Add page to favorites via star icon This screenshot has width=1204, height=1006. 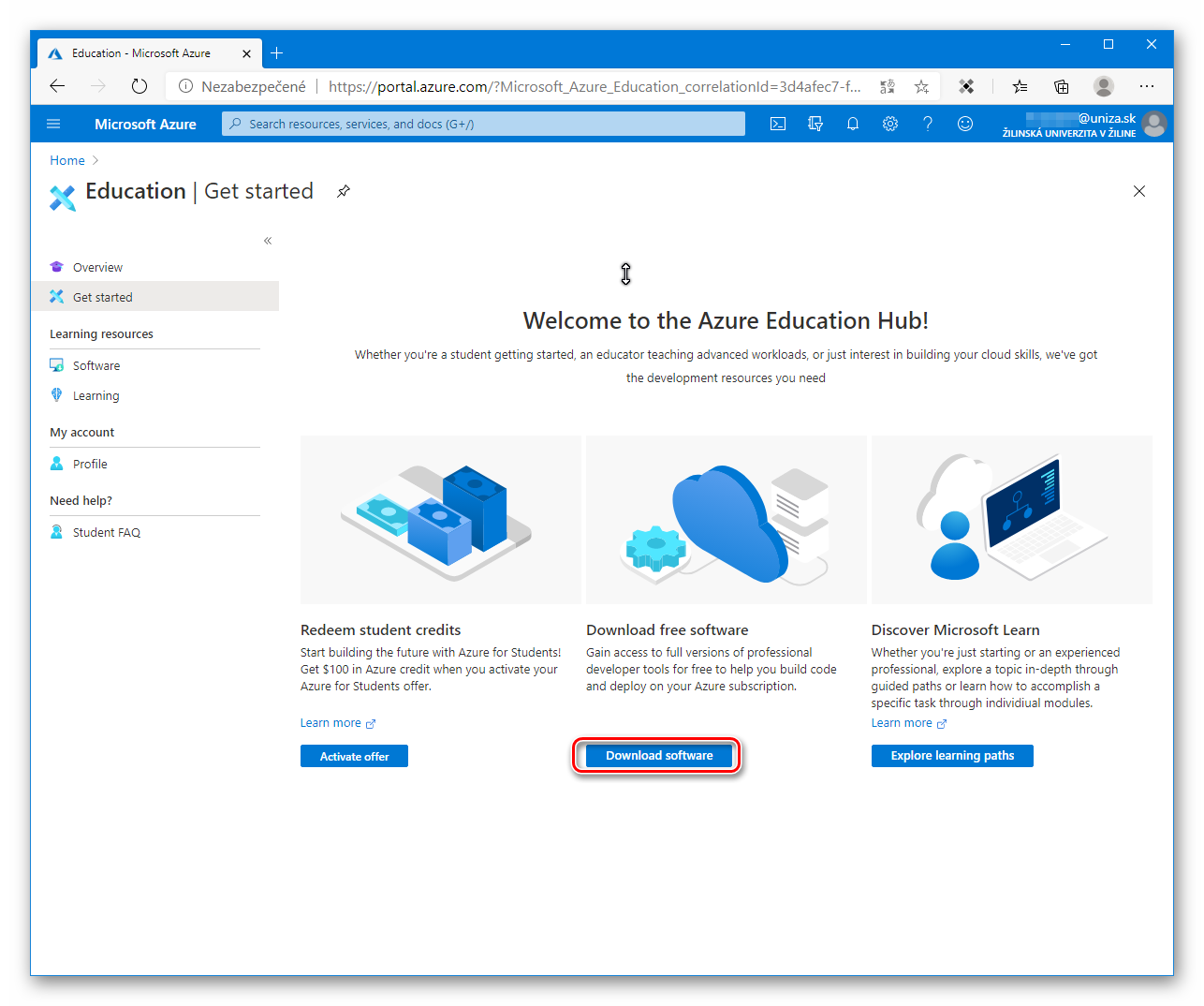[921, 85]
